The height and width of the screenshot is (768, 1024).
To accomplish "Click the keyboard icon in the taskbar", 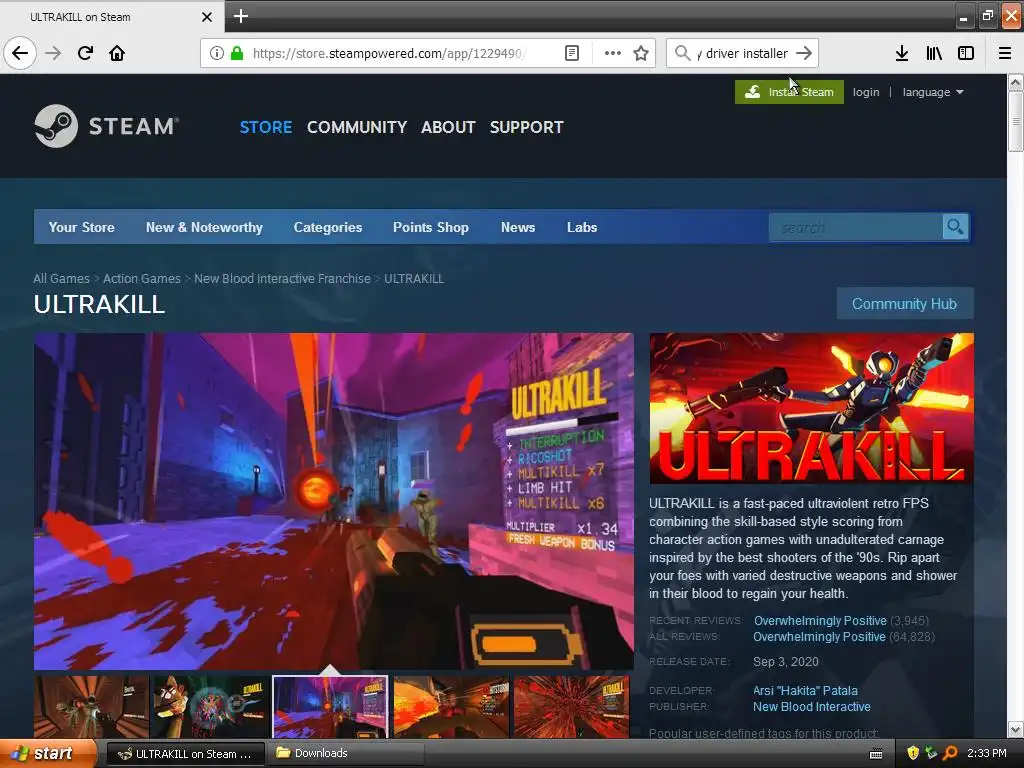I will 876,754.
